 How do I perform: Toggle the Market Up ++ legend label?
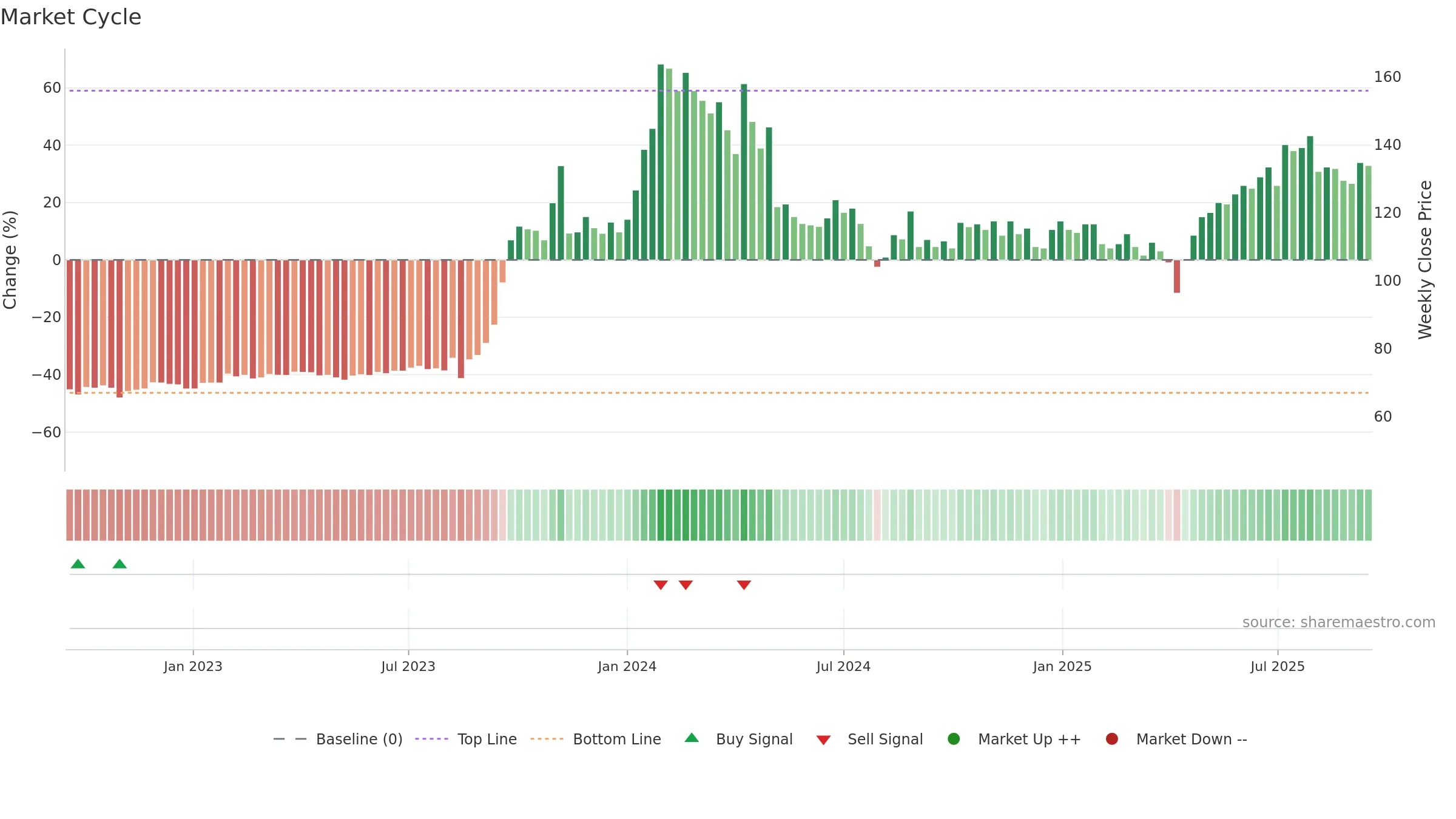pos(1030,739)
